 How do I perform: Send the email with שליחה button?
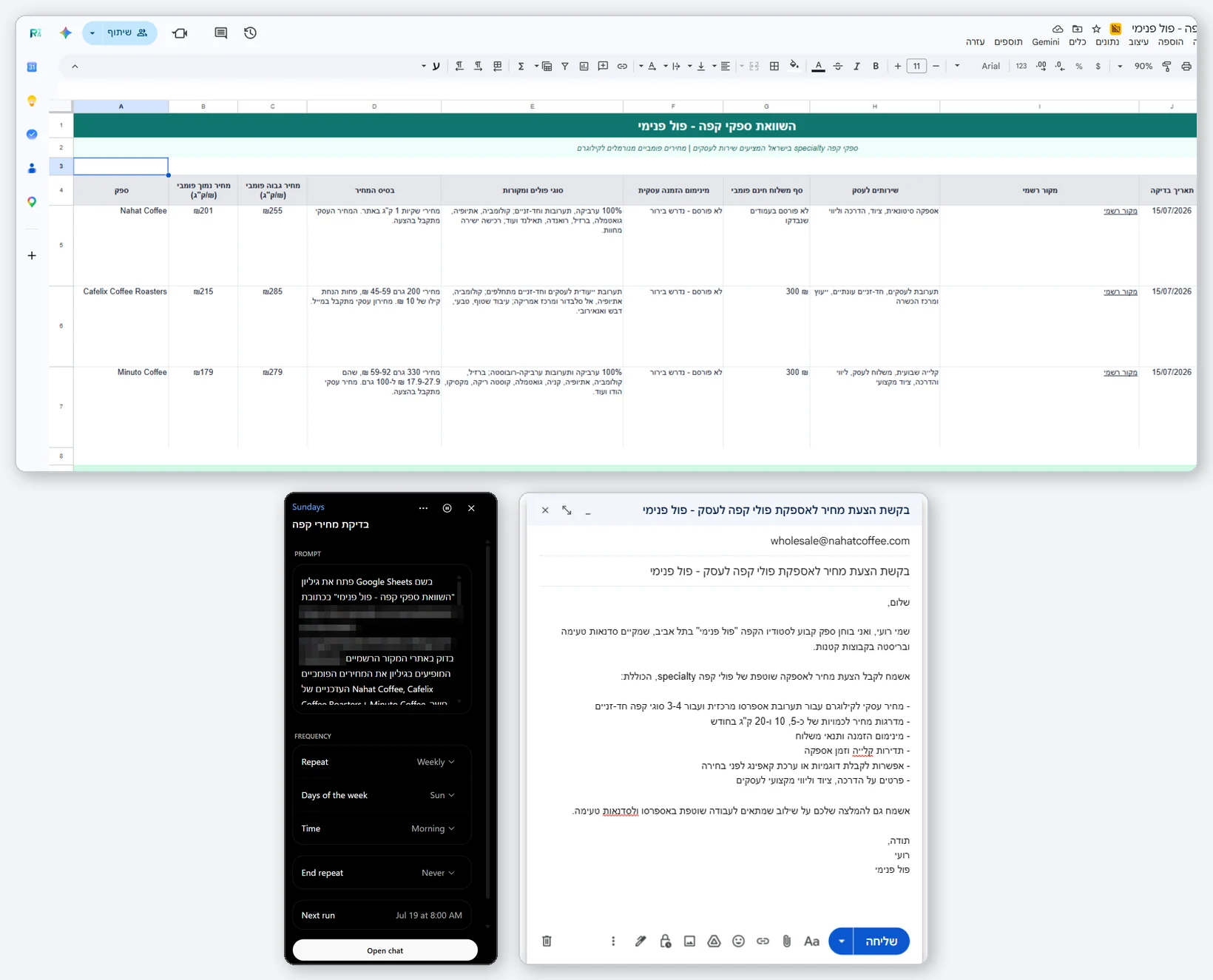(882, 941)
